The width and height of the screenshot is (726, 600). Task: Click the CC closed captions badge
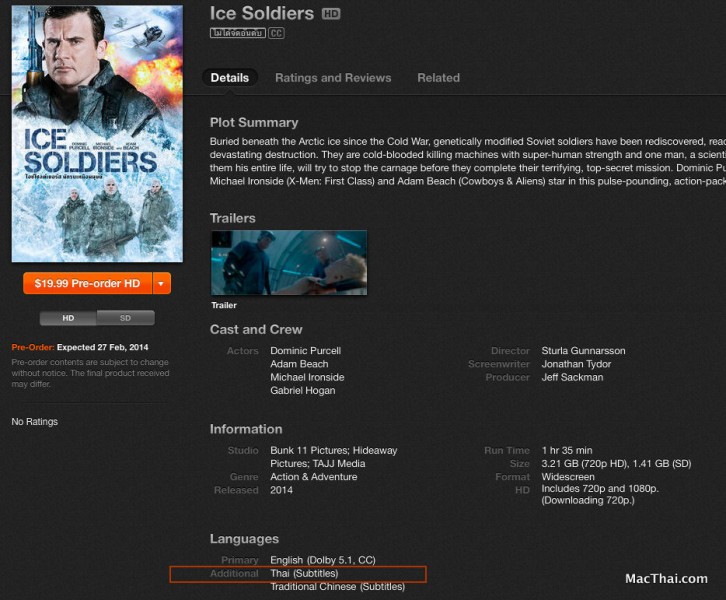(x=276, y=33)
